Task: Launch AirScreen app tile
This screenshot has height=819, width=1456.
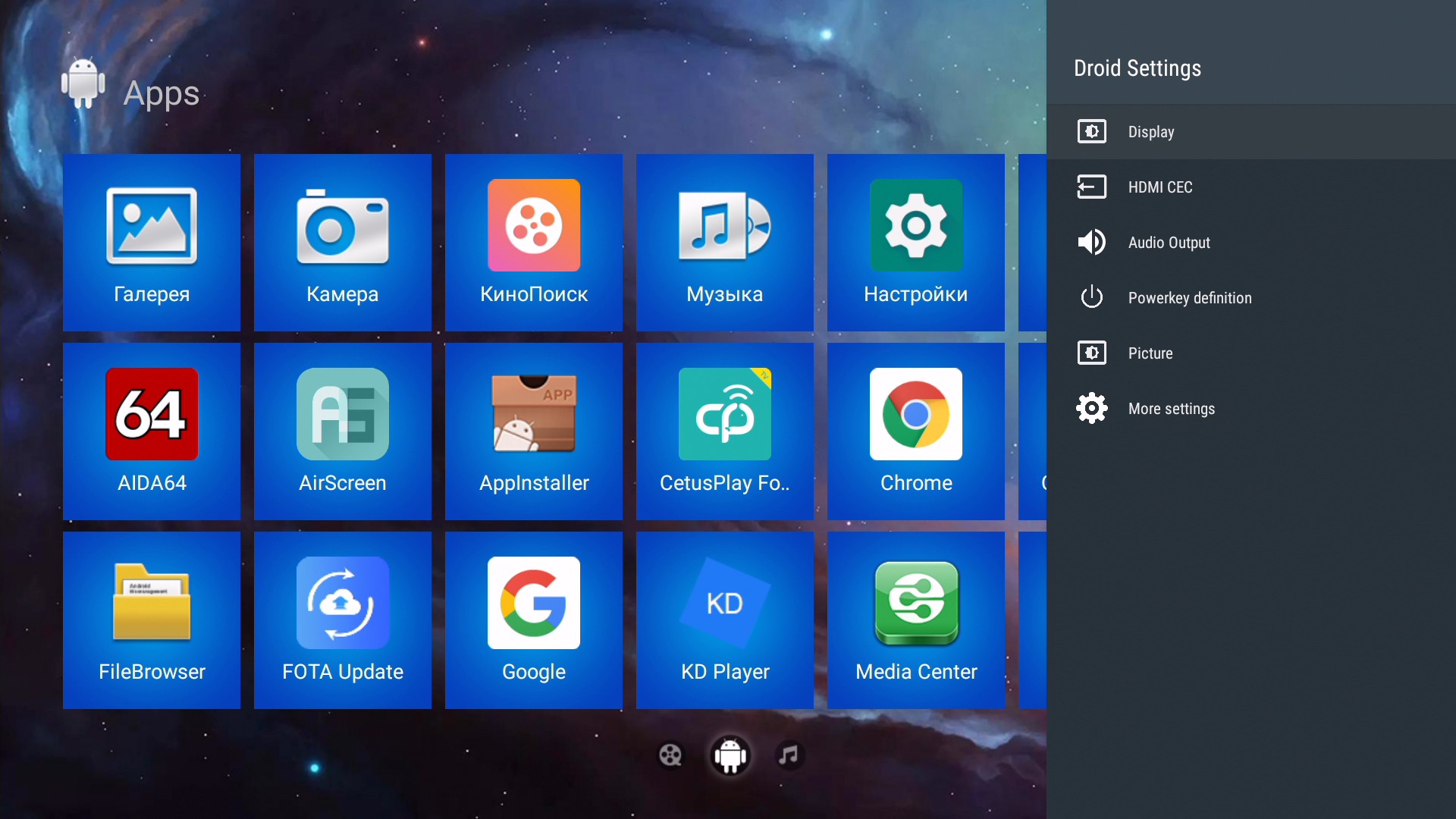Action: coord(343,431)
